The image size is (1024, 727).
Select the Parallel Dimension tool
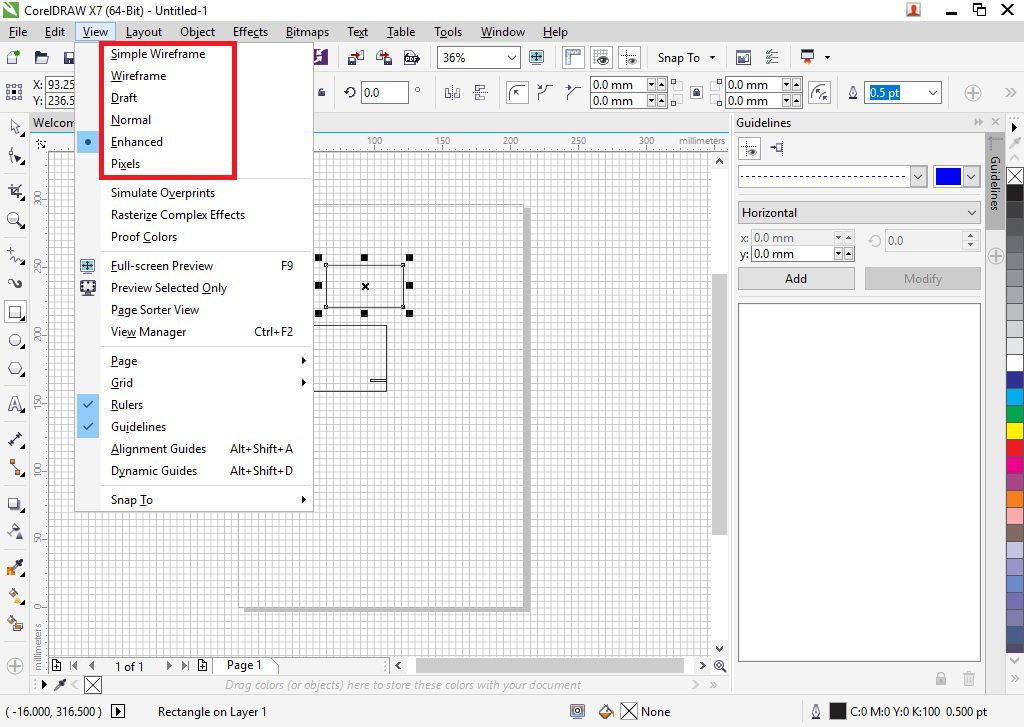(15, 439)
